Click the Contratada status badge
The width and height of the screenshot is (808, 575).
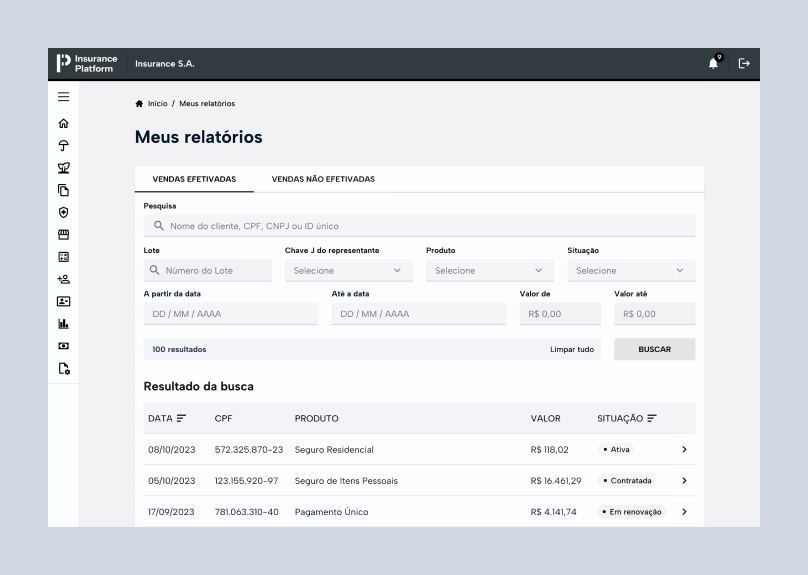pyautogui.click(x=627, y=481)
